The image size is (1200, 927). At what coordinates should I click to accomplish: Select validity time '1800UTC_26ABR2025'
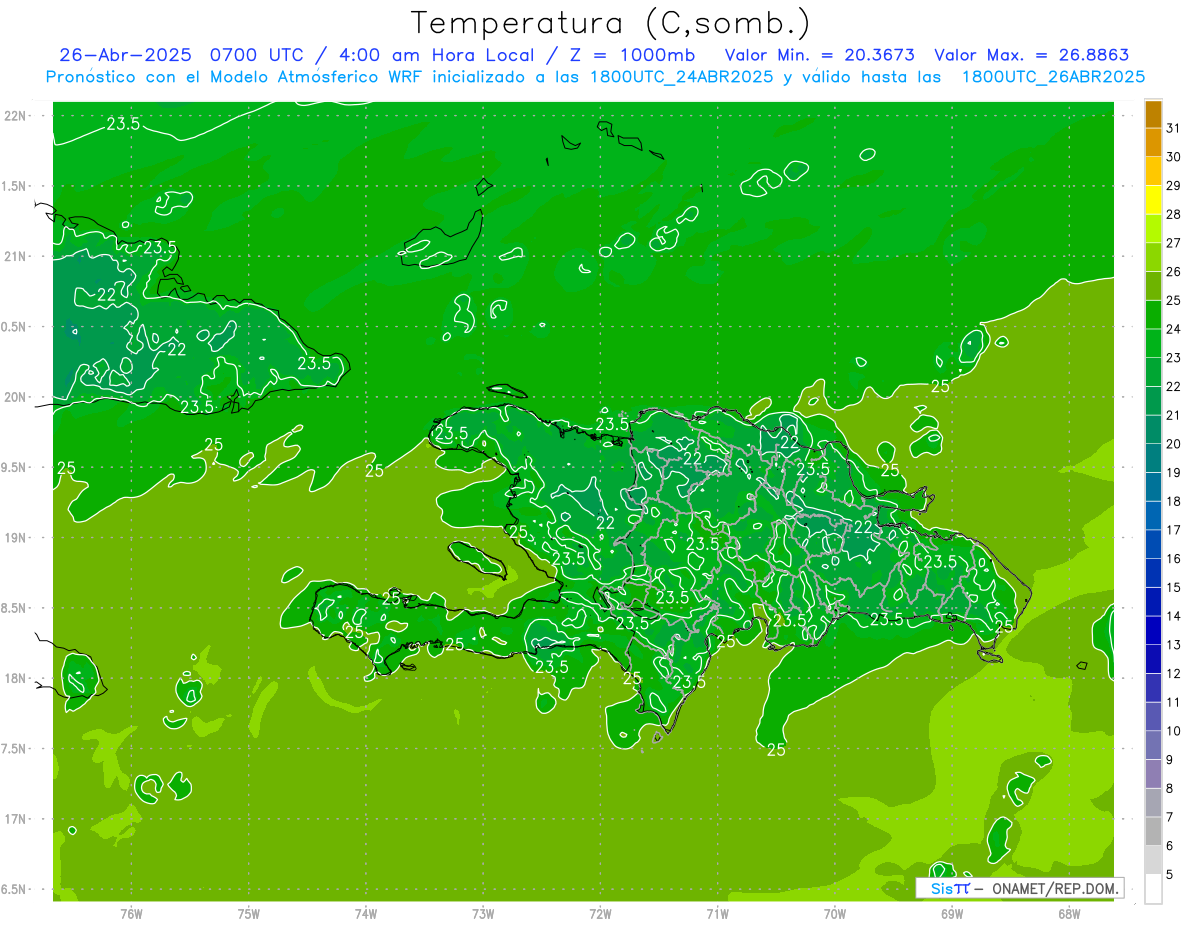1053,77
